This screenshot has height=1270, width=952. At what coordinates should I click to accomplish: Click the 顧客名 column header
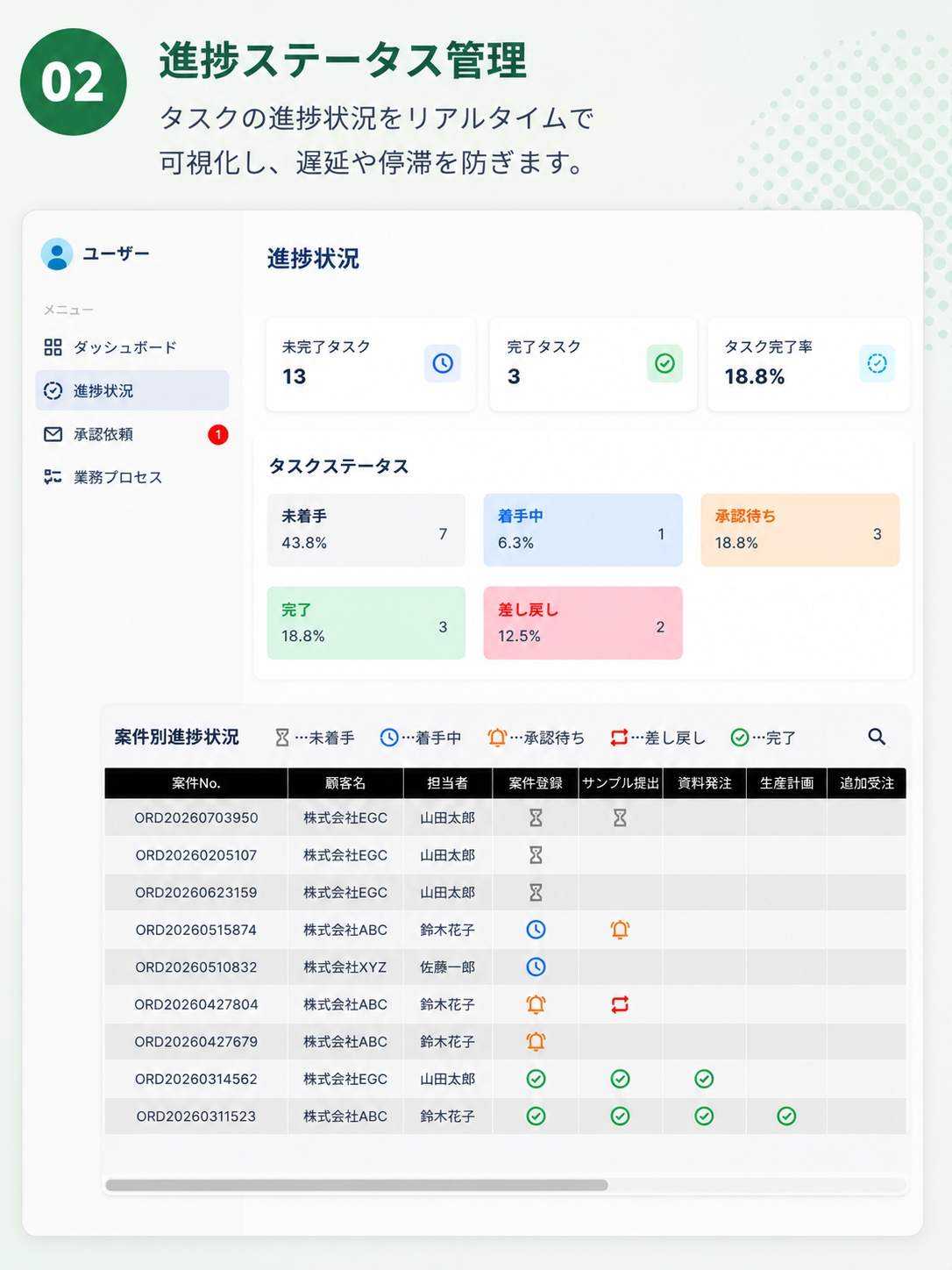point(345,783)
